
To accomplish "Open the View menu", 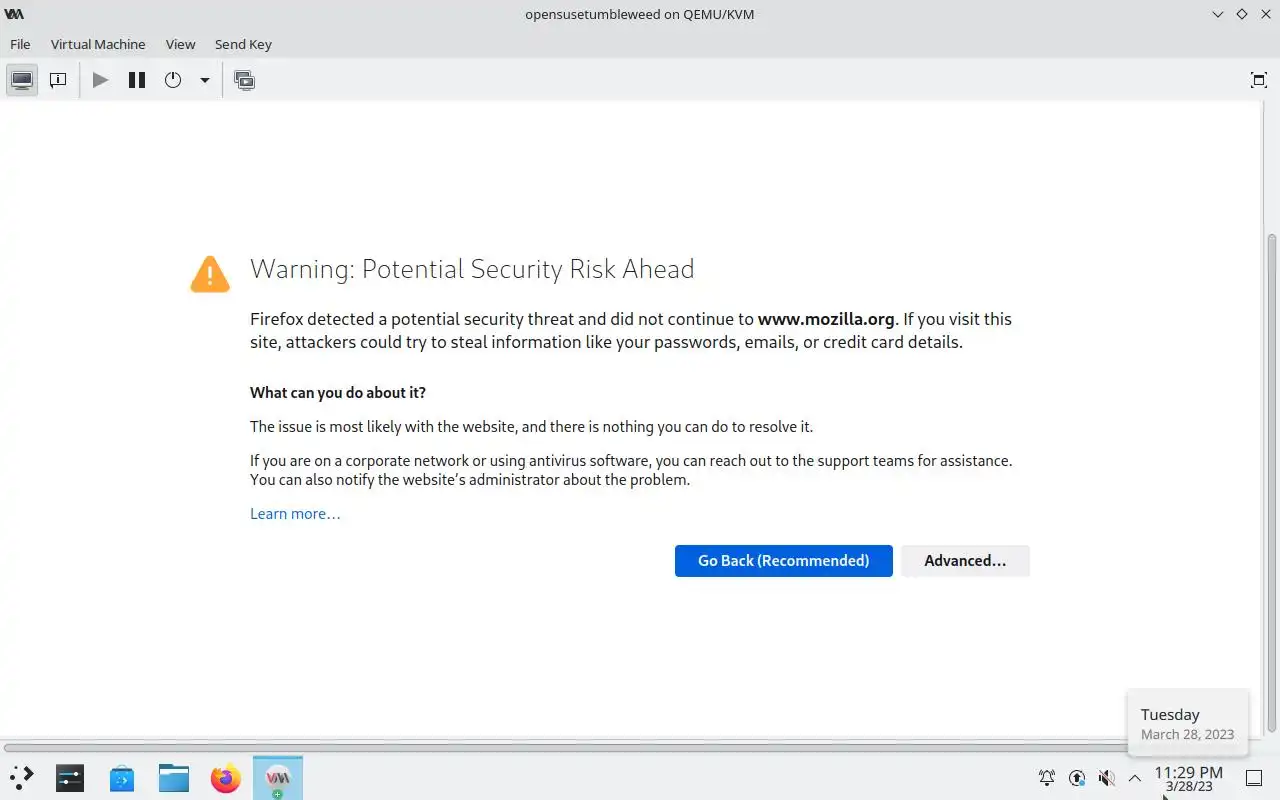I will point(180,44).
